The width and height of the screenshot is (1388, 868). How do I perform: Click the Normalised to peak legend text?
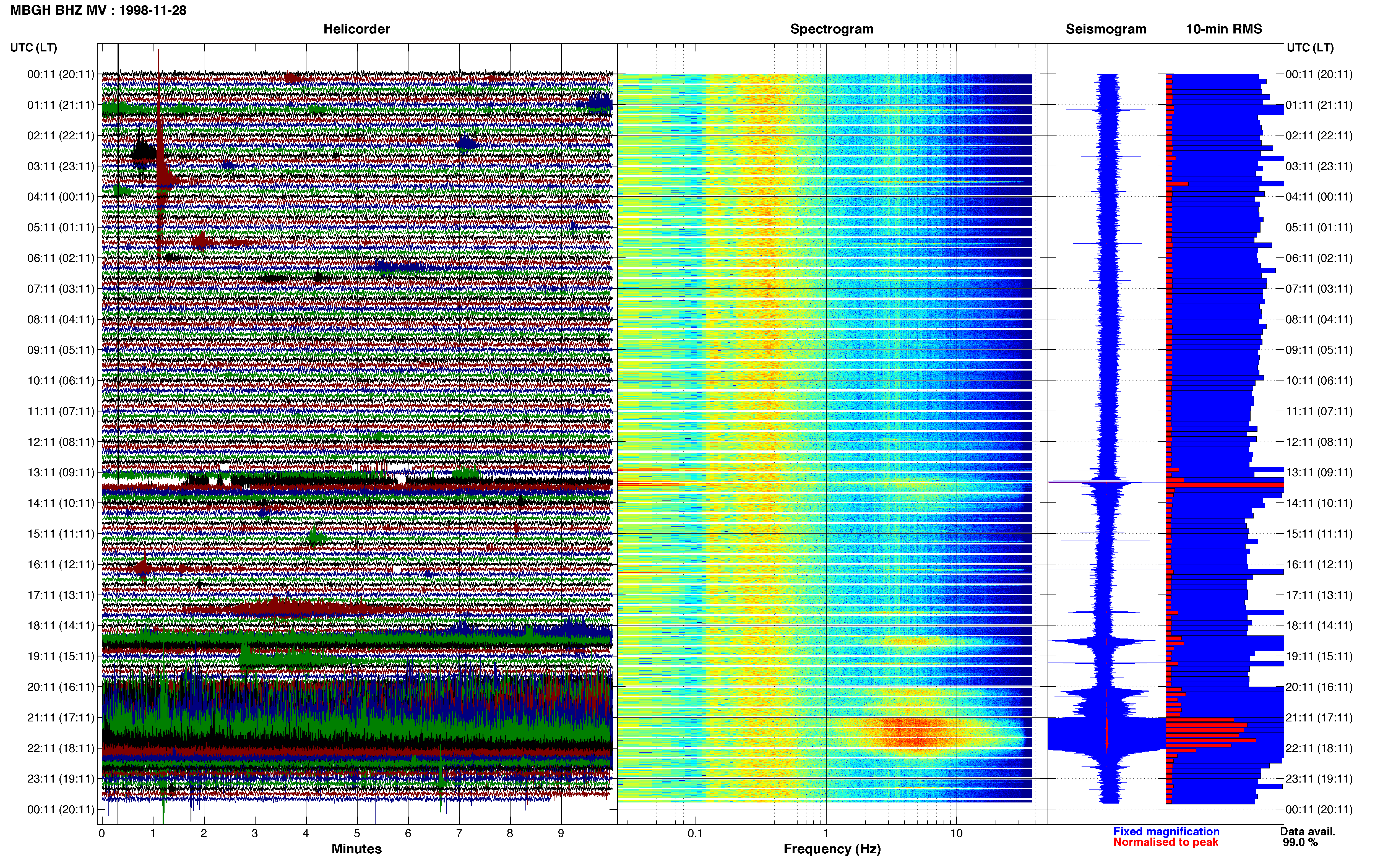pos(1165,842)
